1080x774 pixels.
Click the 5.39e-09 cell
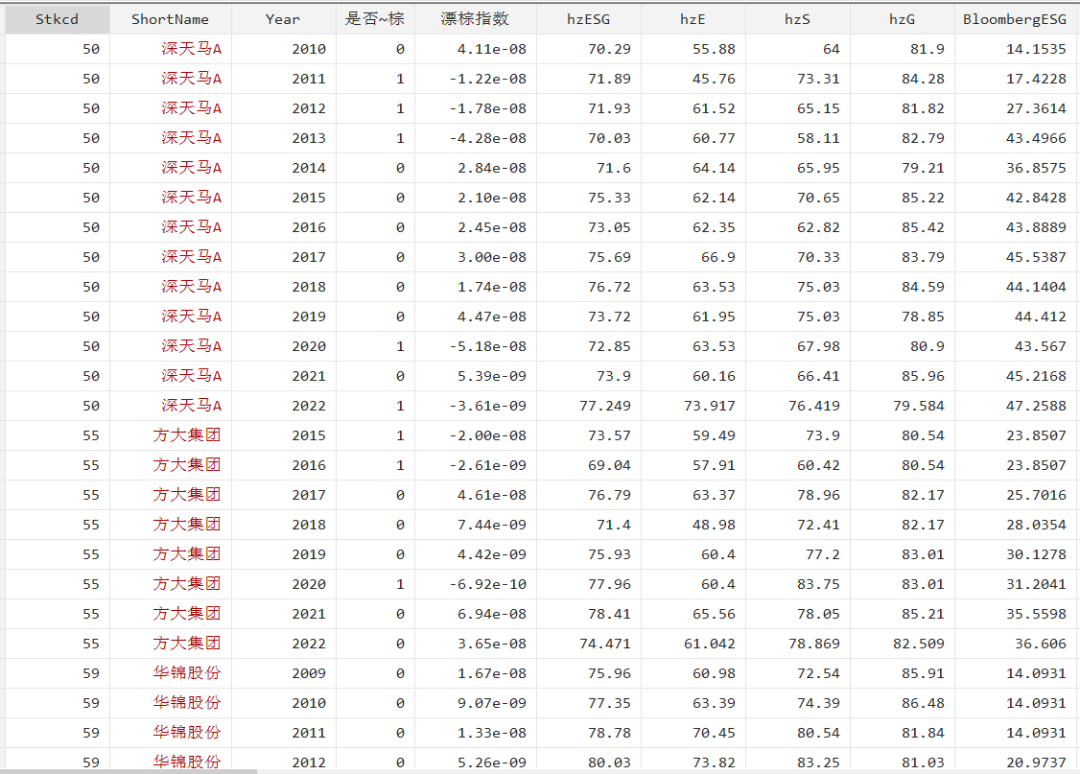coord(475,376)
